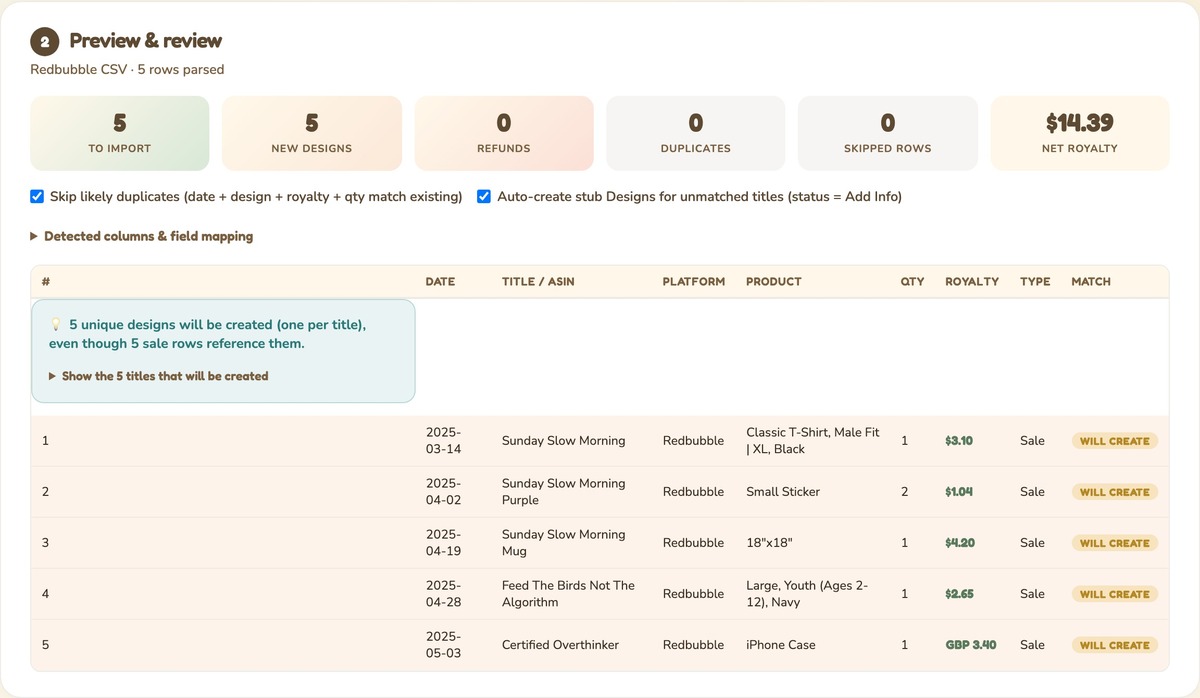This screenshot has height=698, width=1200.
Task: Toggle Skip likely duplicates checkbox
Action: click(x=37, y=197)
